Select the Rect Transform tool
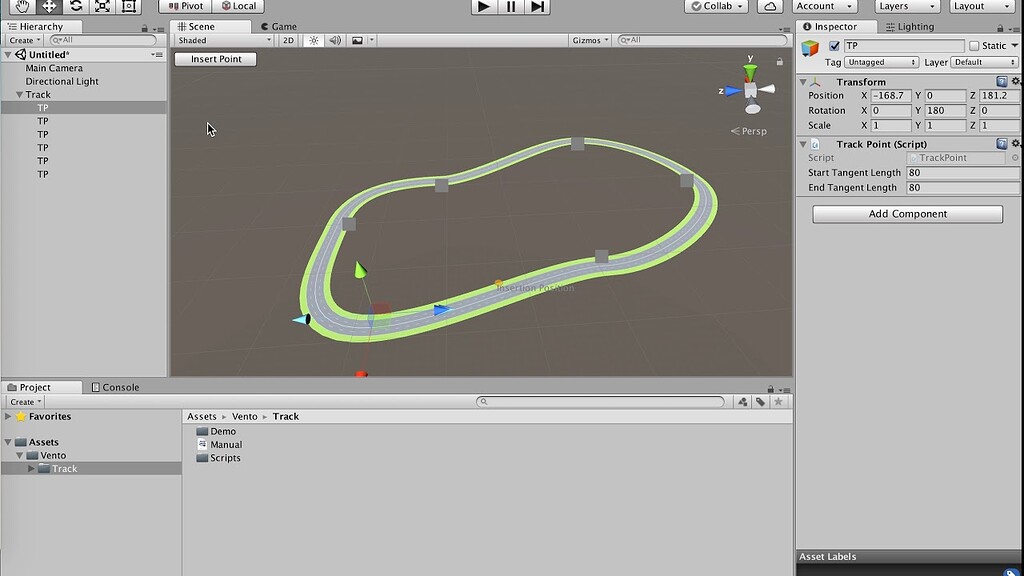Screen dimensions: 1024x576 point(128,7)
